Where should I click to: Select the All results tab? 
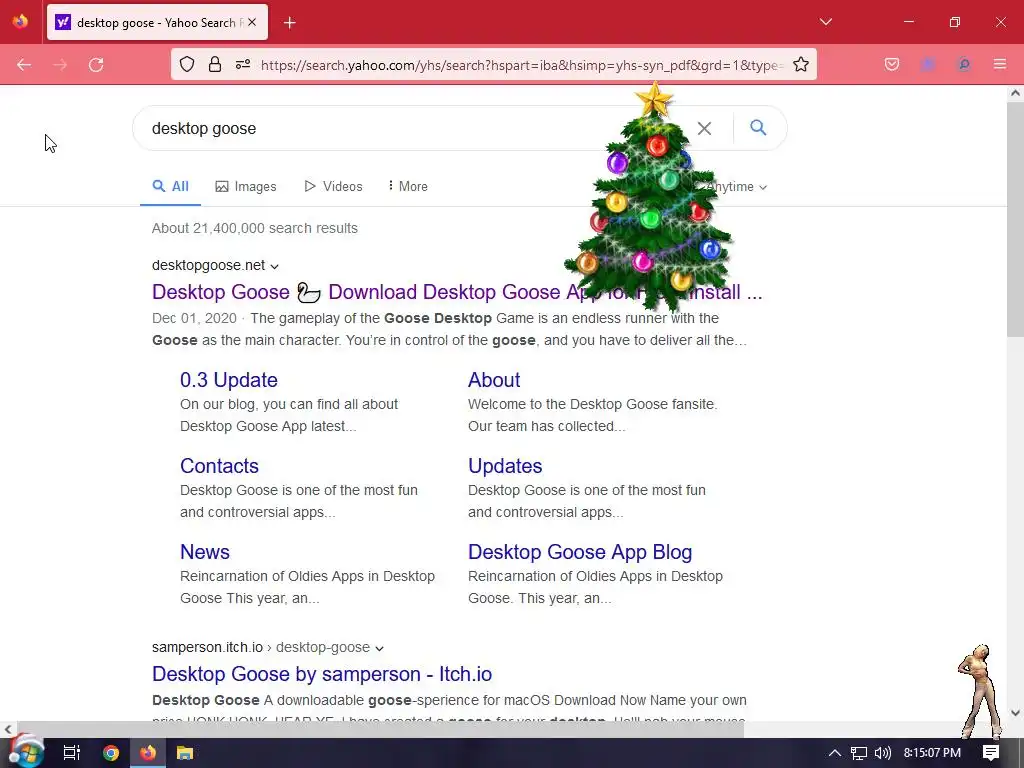coord(170,186)
